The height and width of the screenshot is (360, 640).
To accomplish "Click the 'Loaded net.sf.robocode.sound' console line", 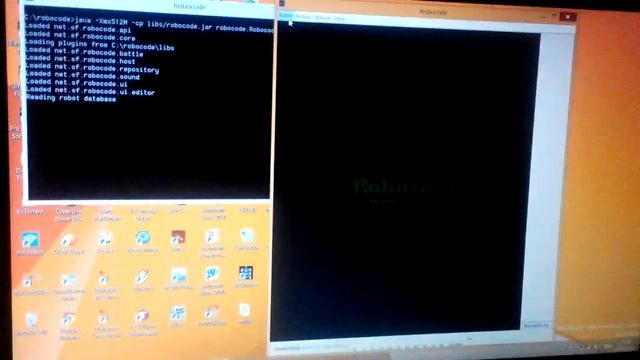I will tap(83, 76).
